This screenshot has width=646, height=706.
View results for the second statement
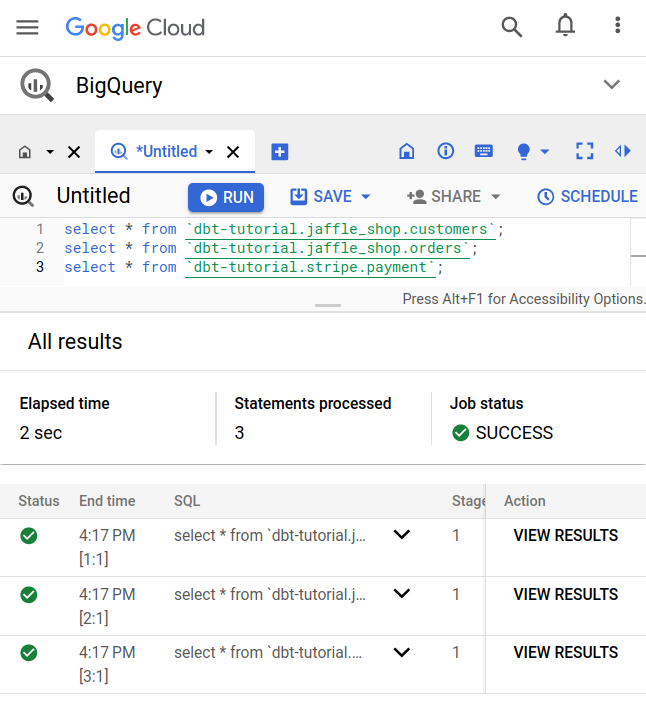pos(565,594)
